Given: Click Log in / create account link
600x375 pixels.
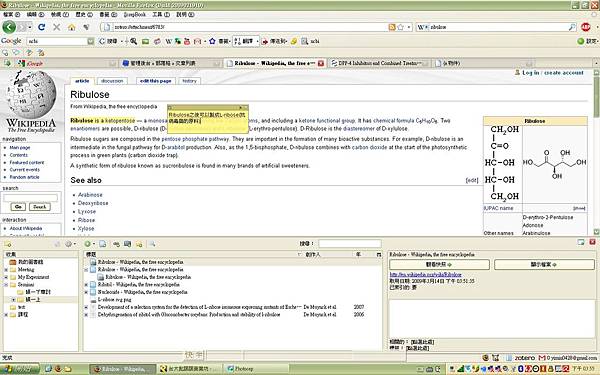Looking at the screenshot, I should coord(553,72).
